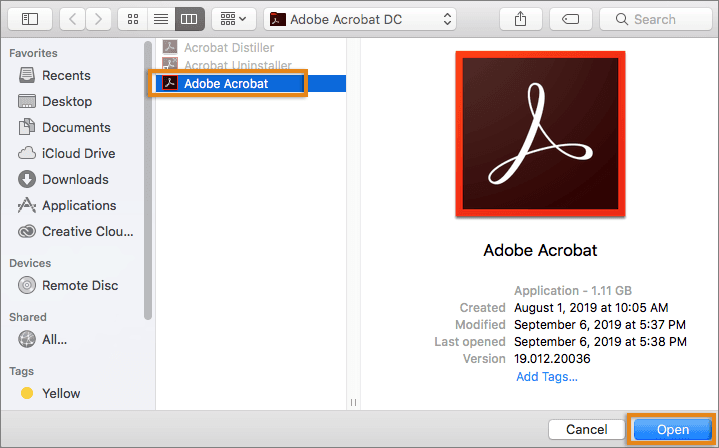
Task: Select Acrobat Distiller in file list
Action: [x=229, y=47]
